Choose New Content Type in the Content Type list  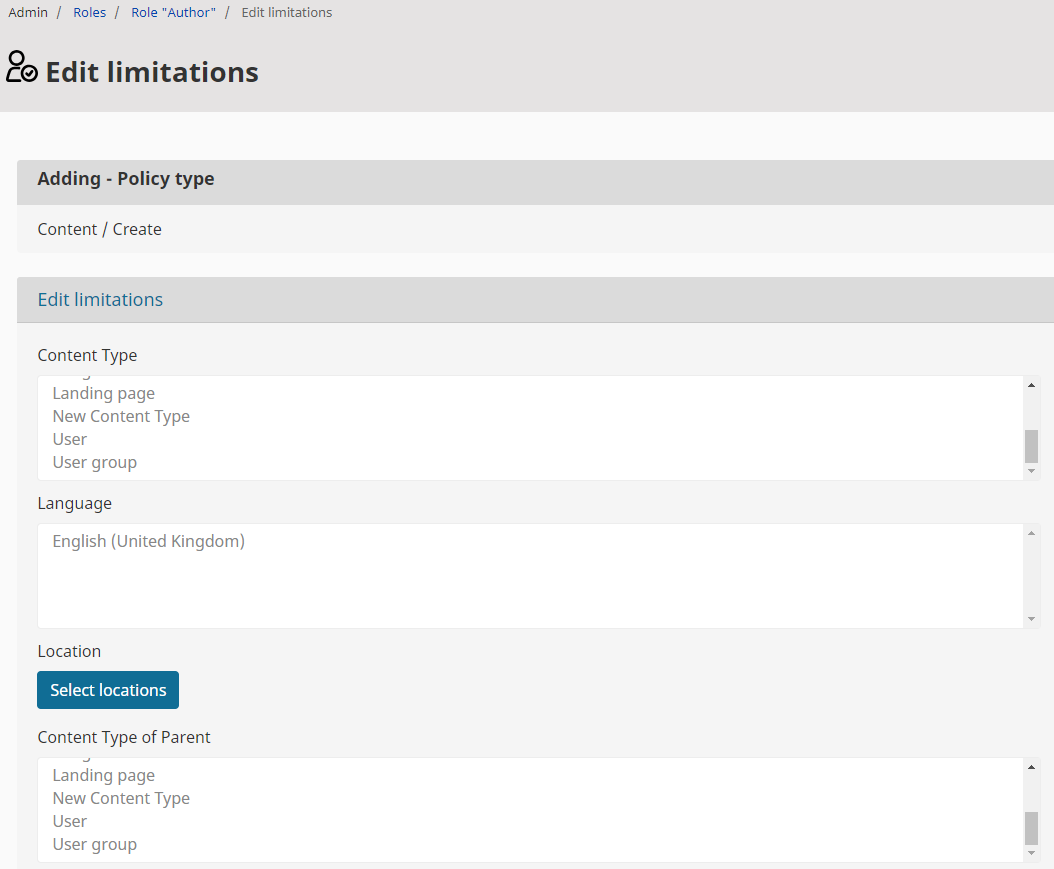point(121,417)
